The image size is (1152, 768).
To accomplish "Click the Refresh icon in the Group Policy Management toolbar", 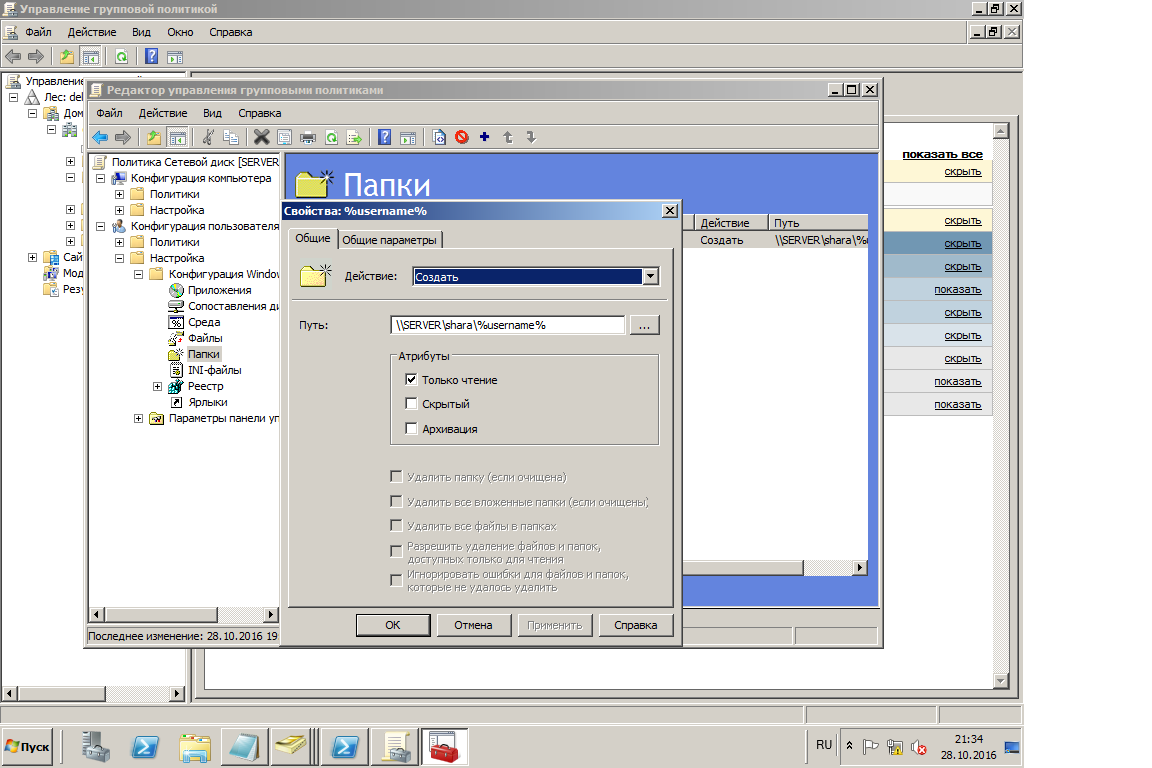I will click(121, 57).
